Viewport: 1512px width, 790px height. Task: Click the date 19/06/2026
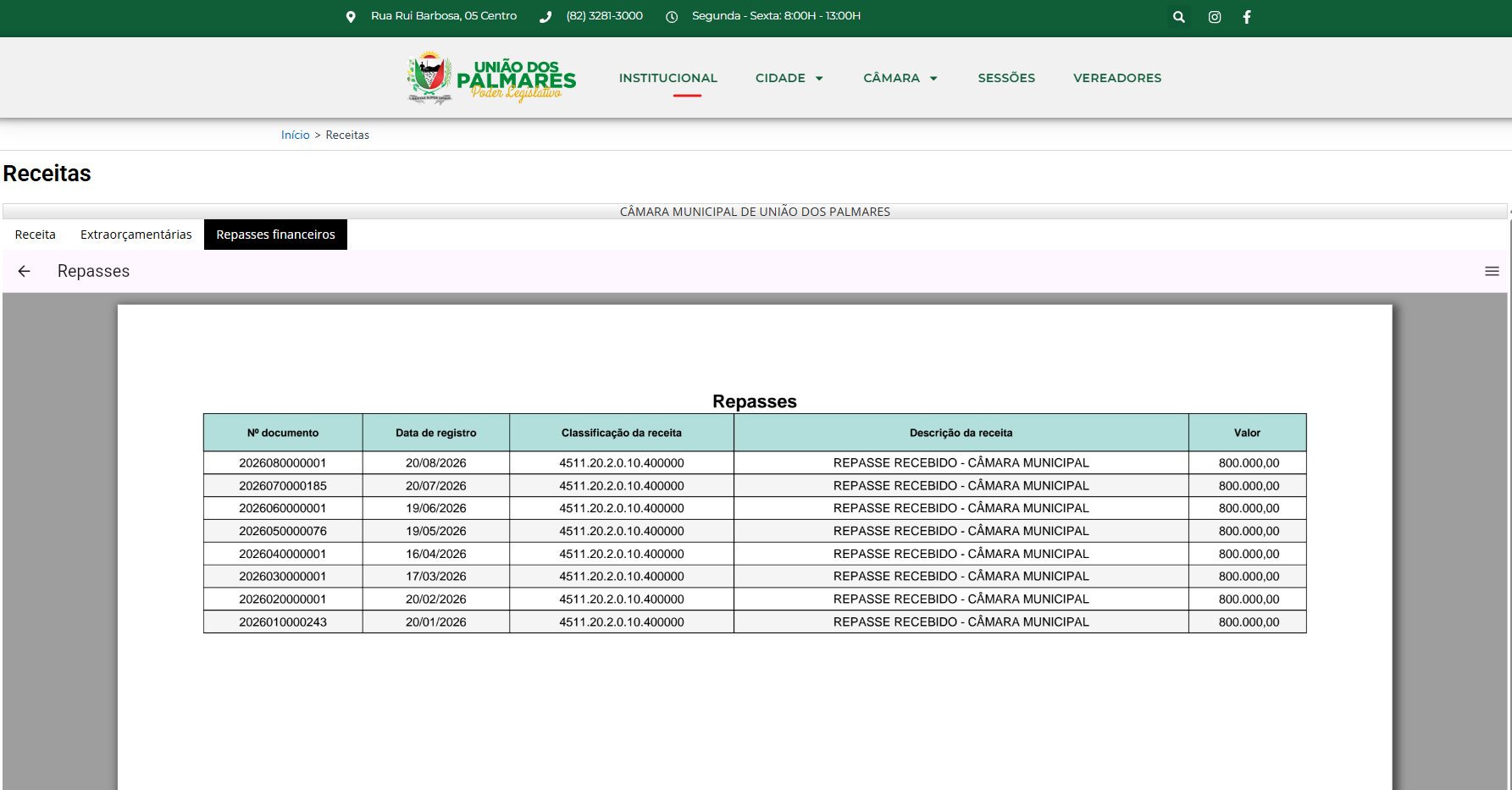436,508
